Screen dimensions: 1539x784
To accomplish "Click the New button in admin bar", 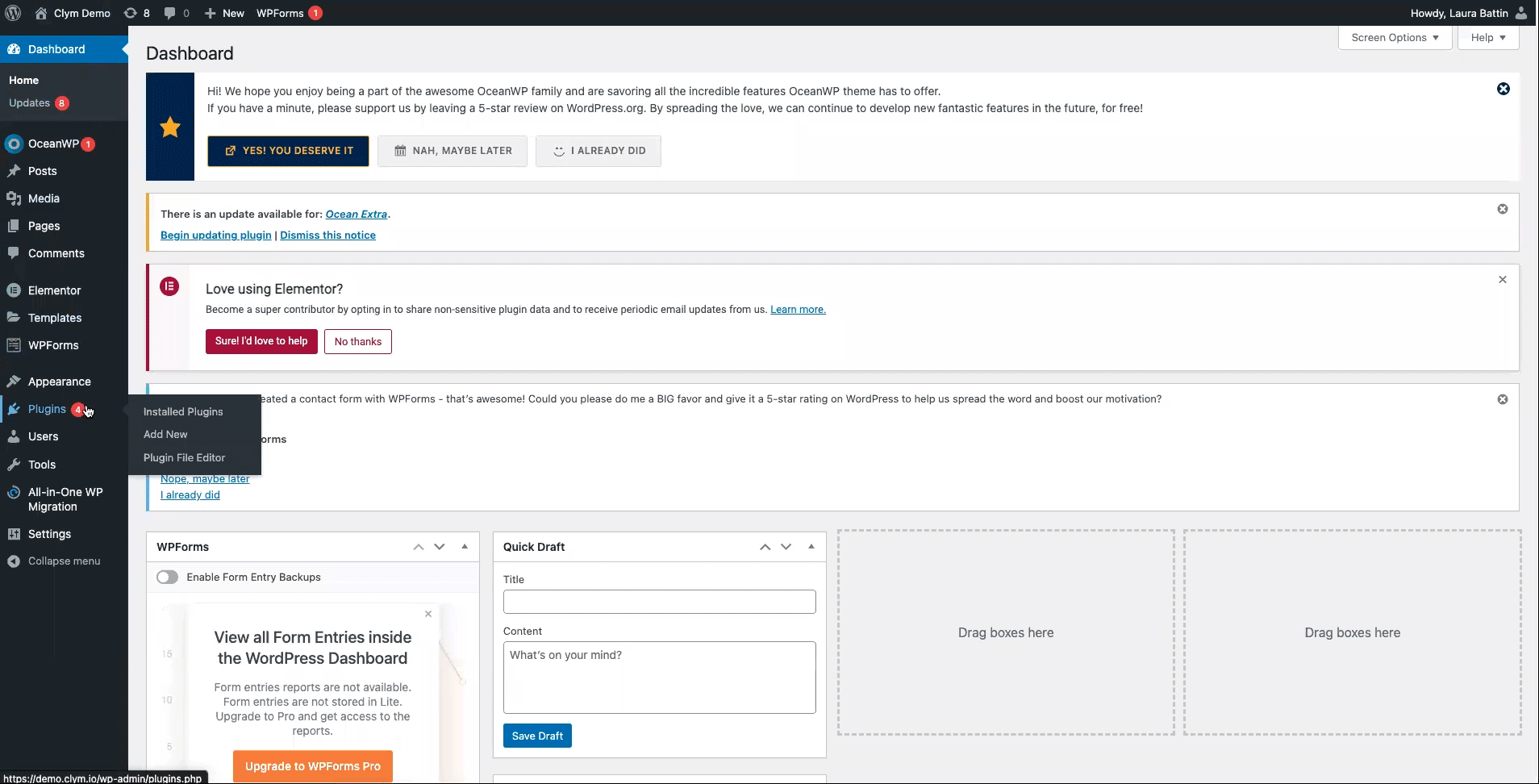I will pos(224,13).
